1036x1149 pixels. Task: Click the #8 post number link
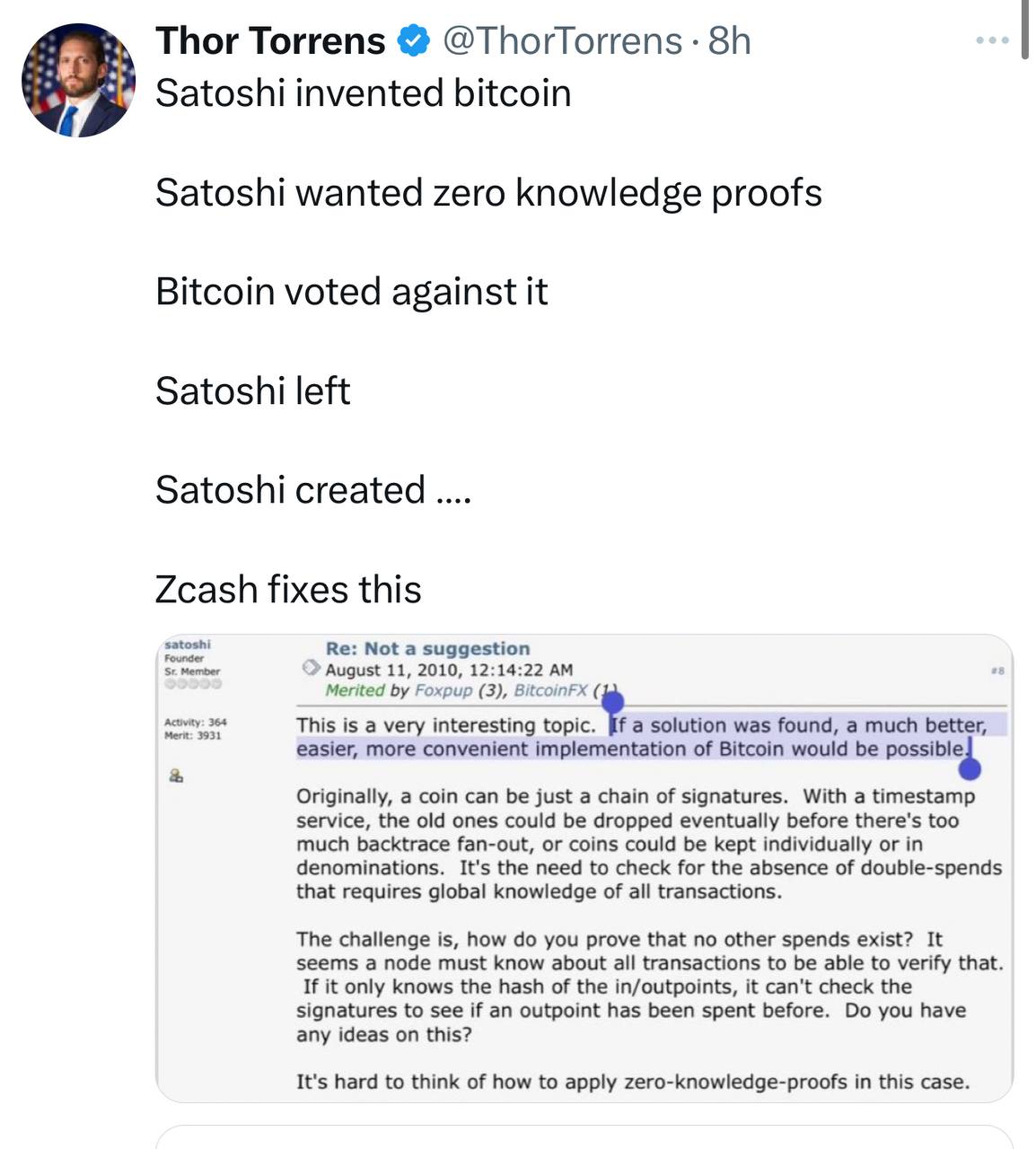(x=997, y=670)
